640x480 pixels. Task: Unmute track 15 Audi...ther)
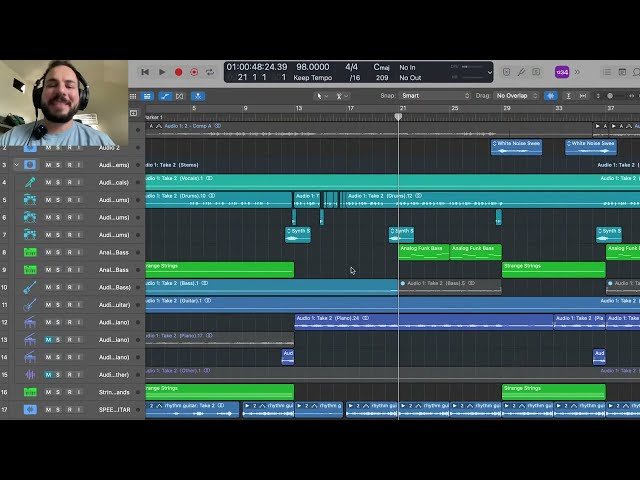(49, 375)
